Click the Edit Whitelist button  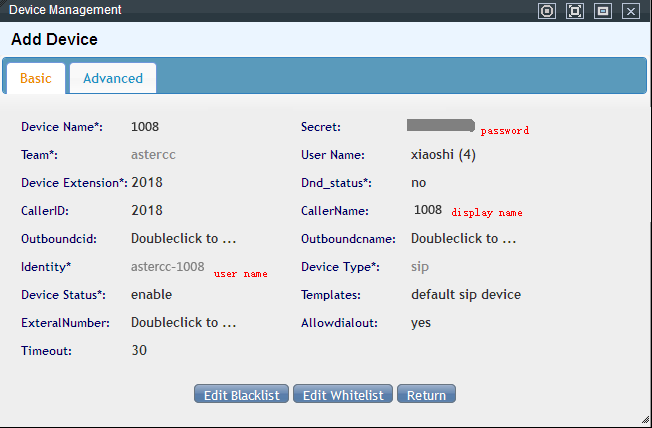(343, 395)
